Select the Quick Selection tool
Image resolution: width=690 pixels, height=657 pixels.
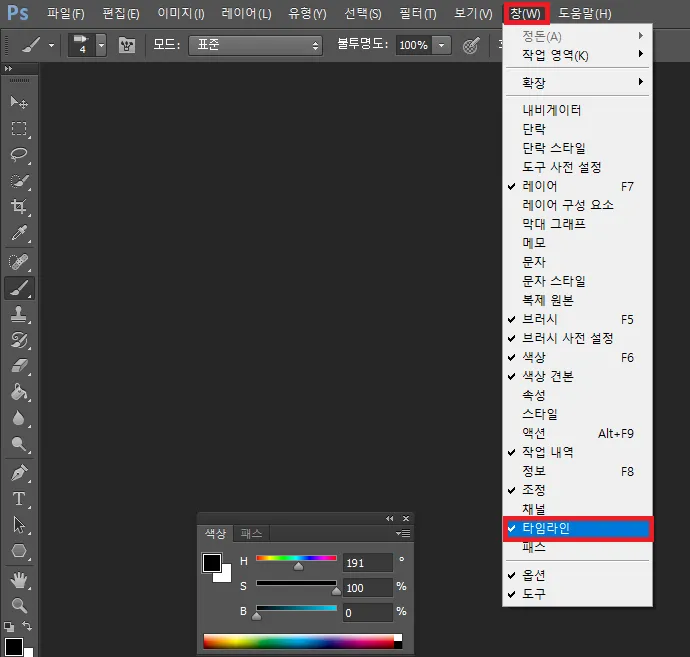point(19,180)
